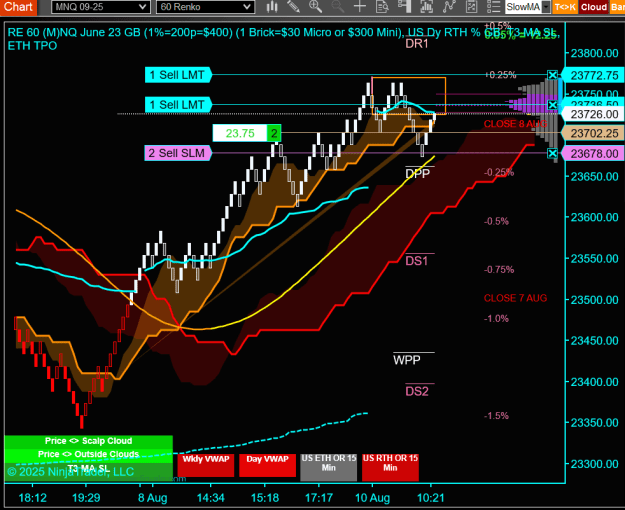The height and width of the screenshot is (510, 625).
Task: Open the chart properties list icon
Action: [x=493, y=7]
